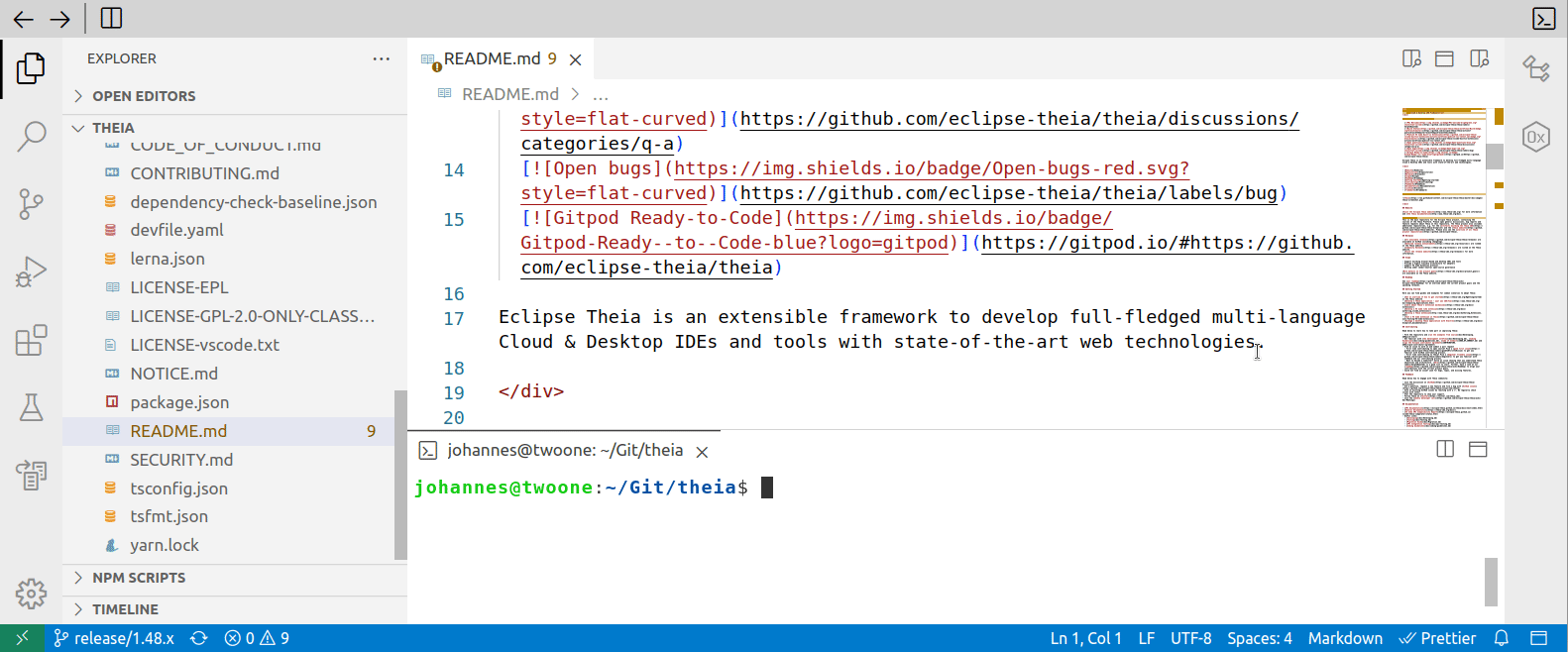1568x652 pixels.
Task: Open the Explorer view in activity bar
Action: tap(31, 68)
